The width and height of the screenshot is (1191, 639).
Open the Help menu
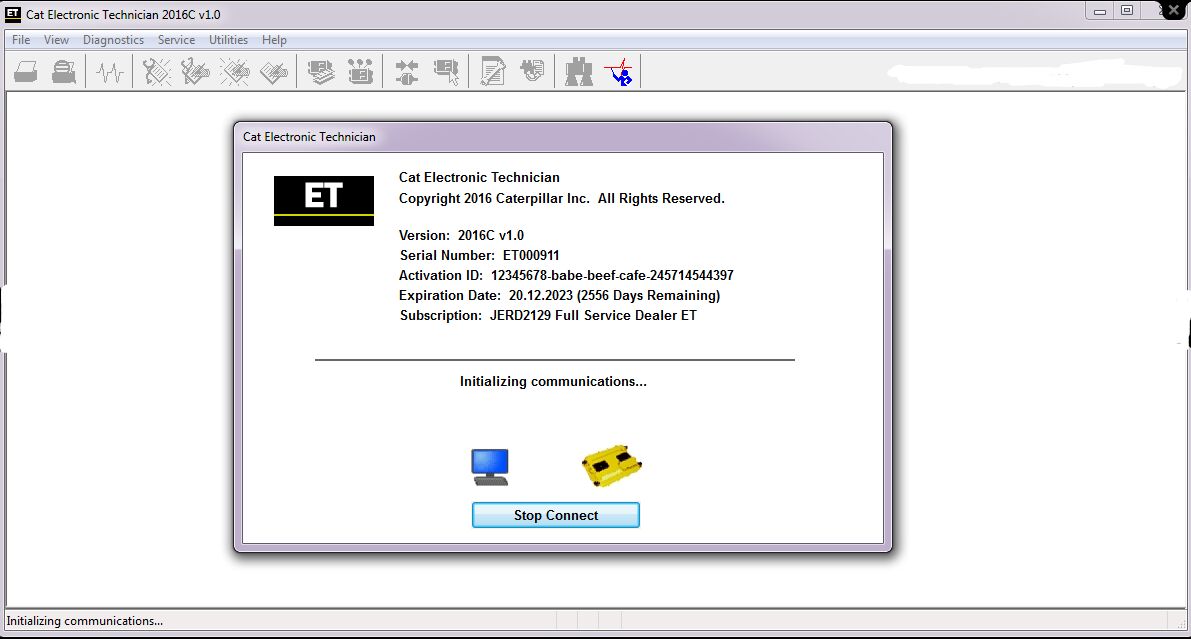[274, 40]
